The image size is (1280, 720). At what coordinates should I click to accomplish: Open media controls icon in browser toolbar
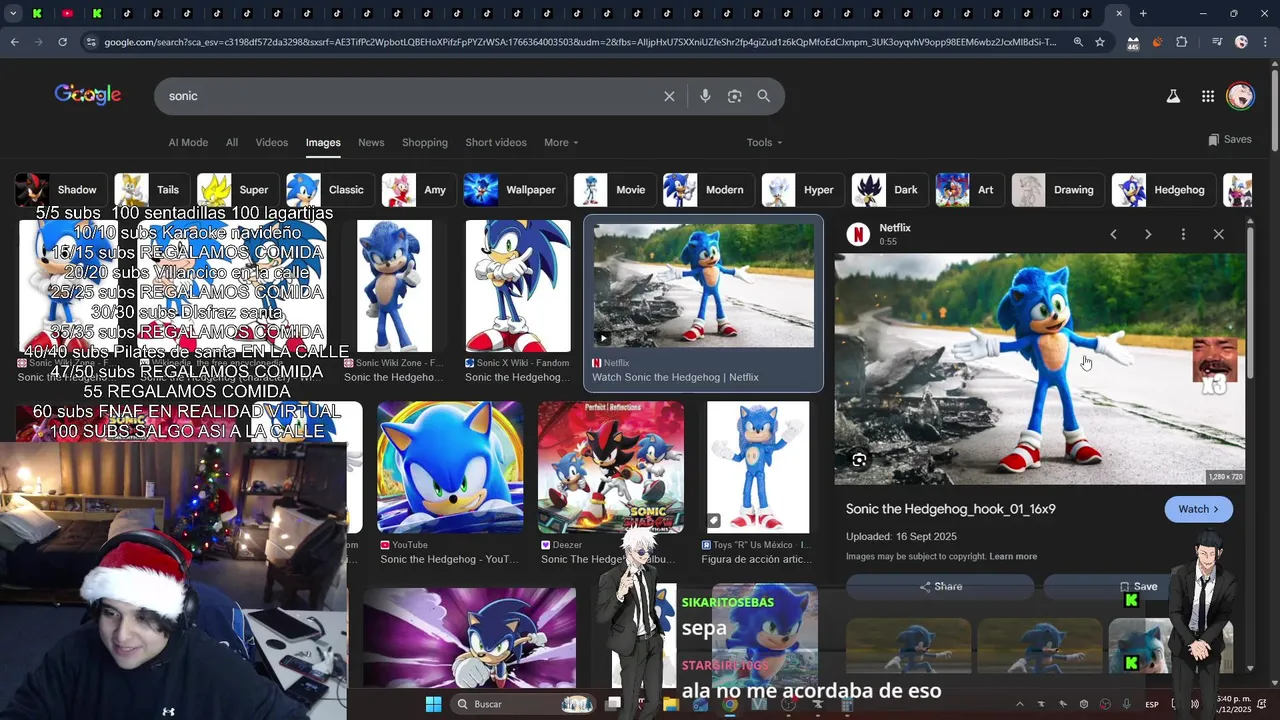(x=1216, y=42)
